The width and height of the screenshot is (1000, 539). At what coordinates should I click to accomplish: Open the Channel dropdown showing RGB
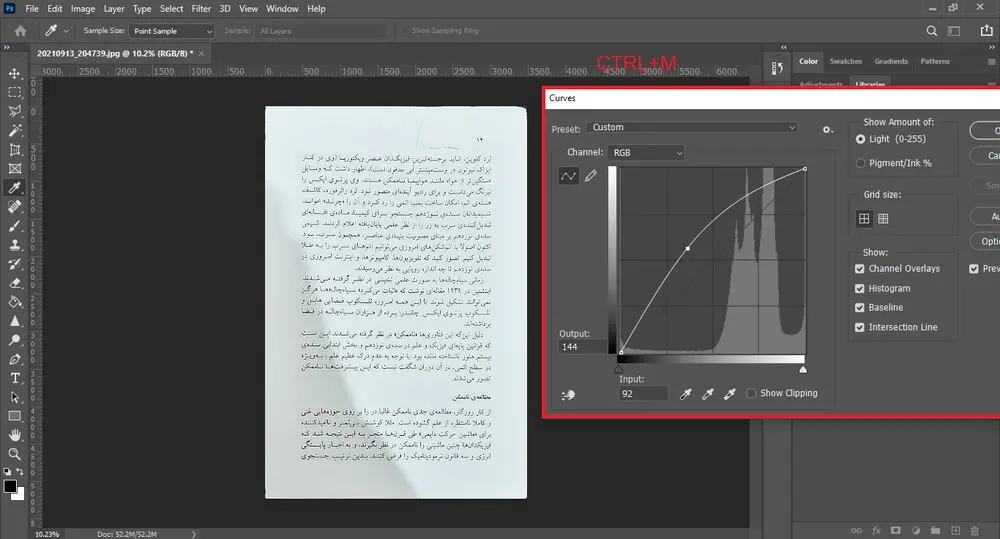(647, 153)
